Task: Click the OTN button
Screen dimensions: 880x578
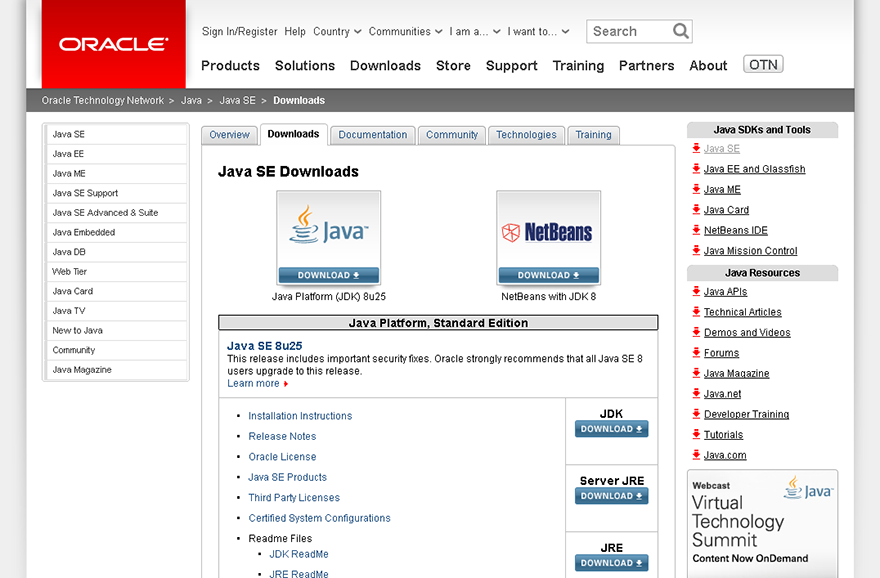Action: coord(763,65)
